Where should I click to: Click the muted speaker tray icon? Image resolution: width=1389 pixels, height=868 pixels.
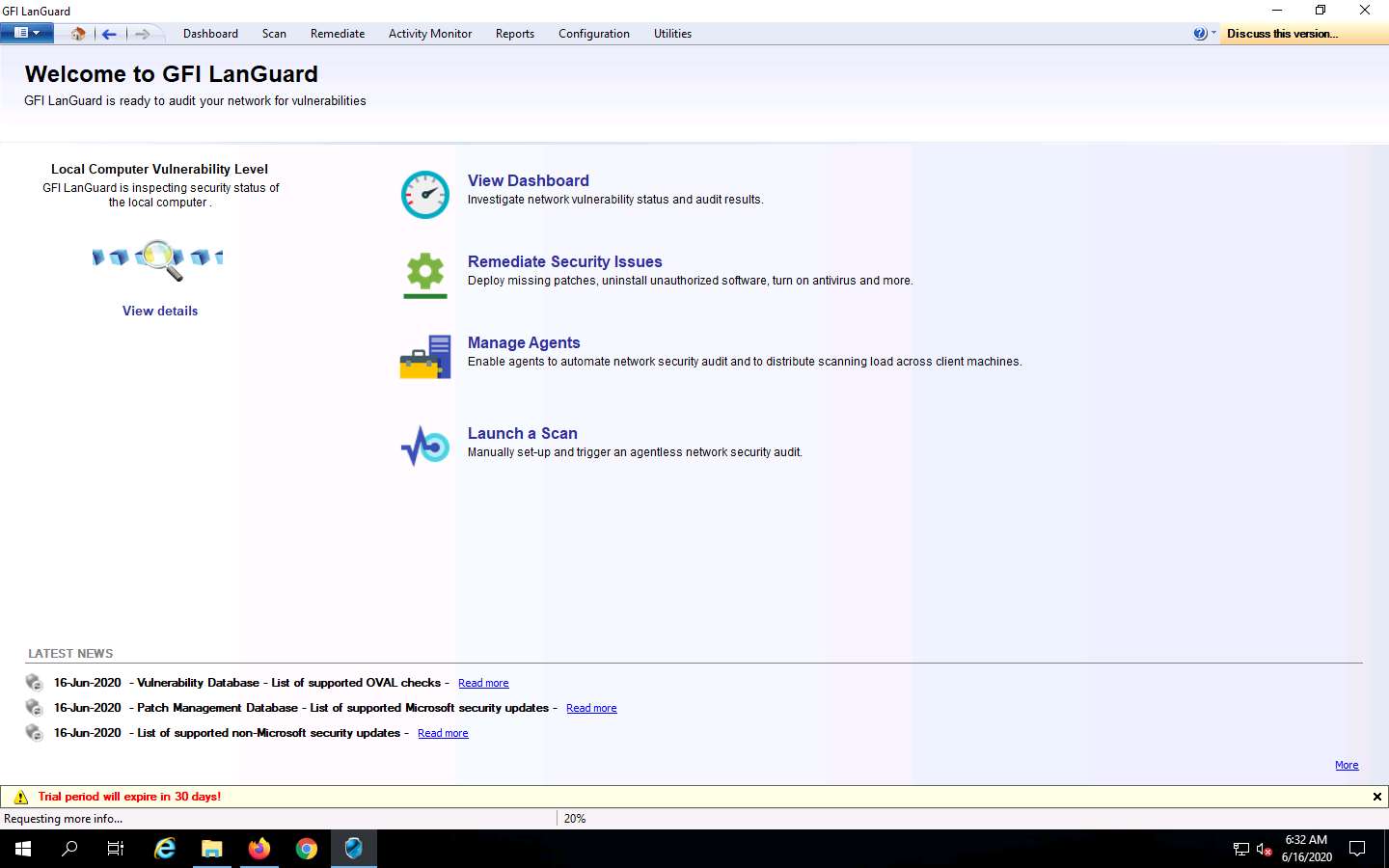[x=1265, y=850]
